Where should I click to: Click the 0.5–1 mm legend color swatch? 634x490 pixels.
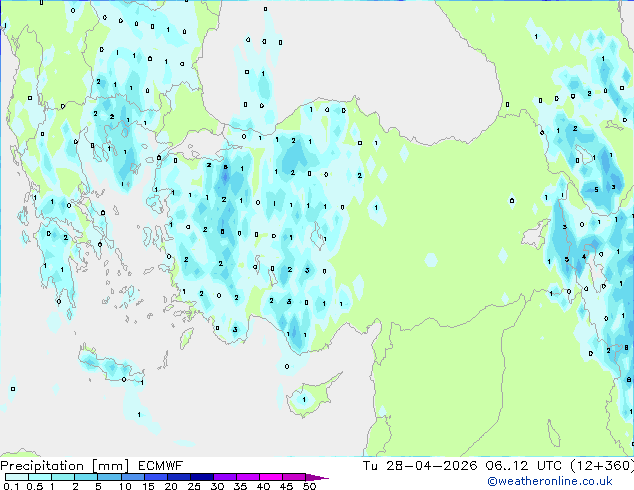40,477
